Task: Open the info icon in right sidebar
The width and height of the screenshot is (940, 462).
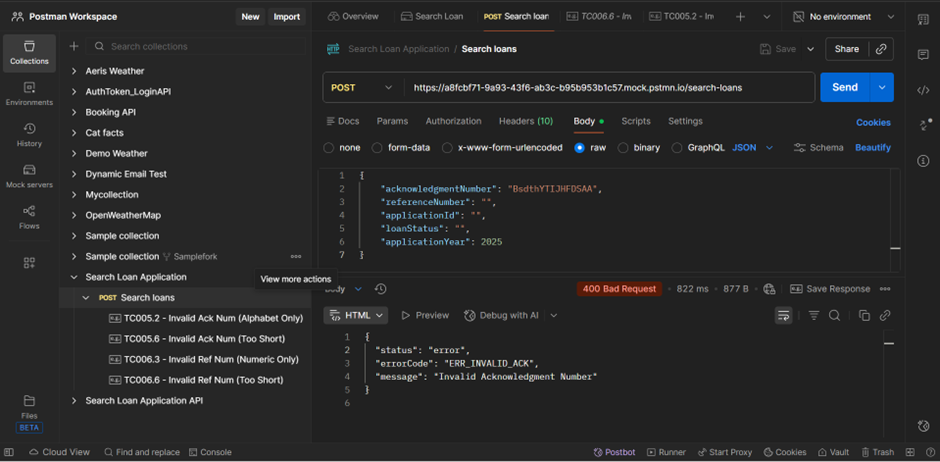Action: 923,161
